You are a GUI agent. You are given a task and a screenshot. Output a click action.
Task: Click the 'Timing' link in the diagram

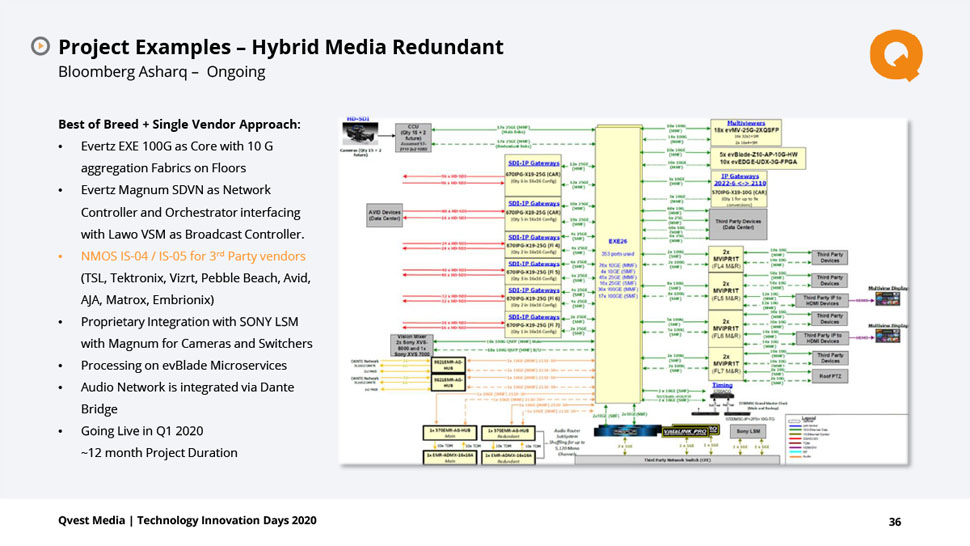[722, 385]
